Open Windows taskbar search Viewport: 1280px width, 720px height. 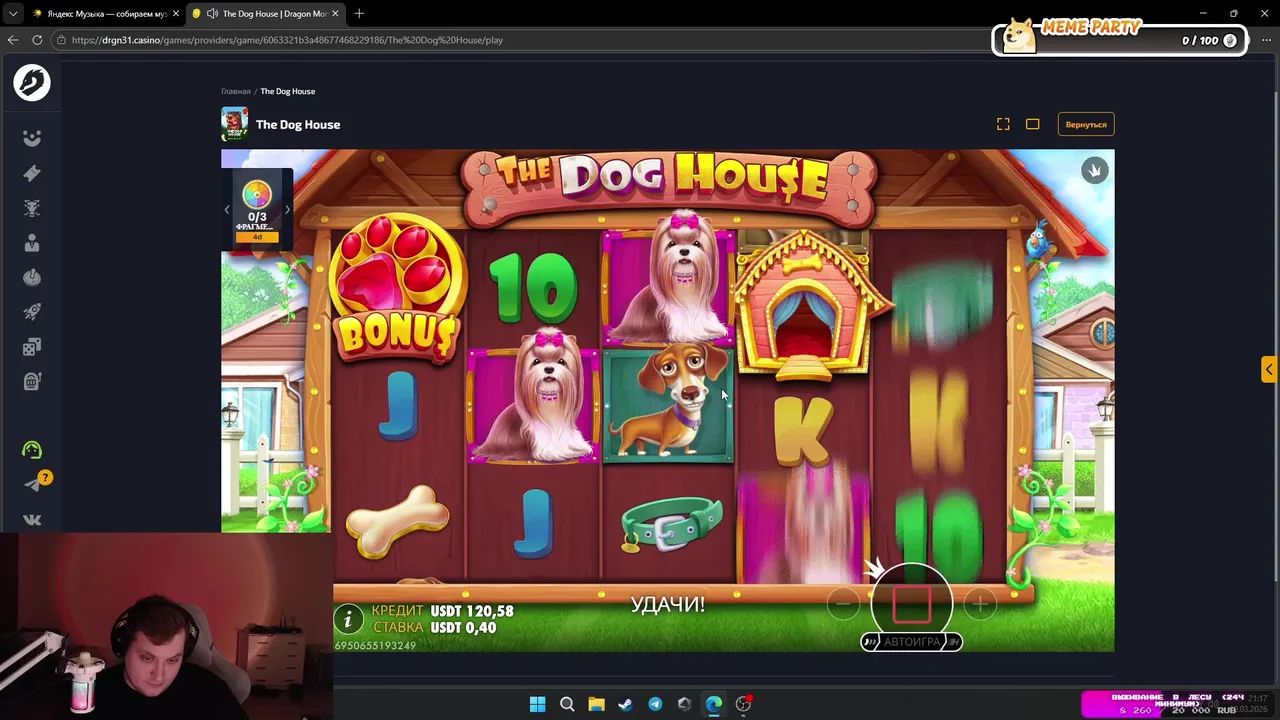click(x=567, y=704)
